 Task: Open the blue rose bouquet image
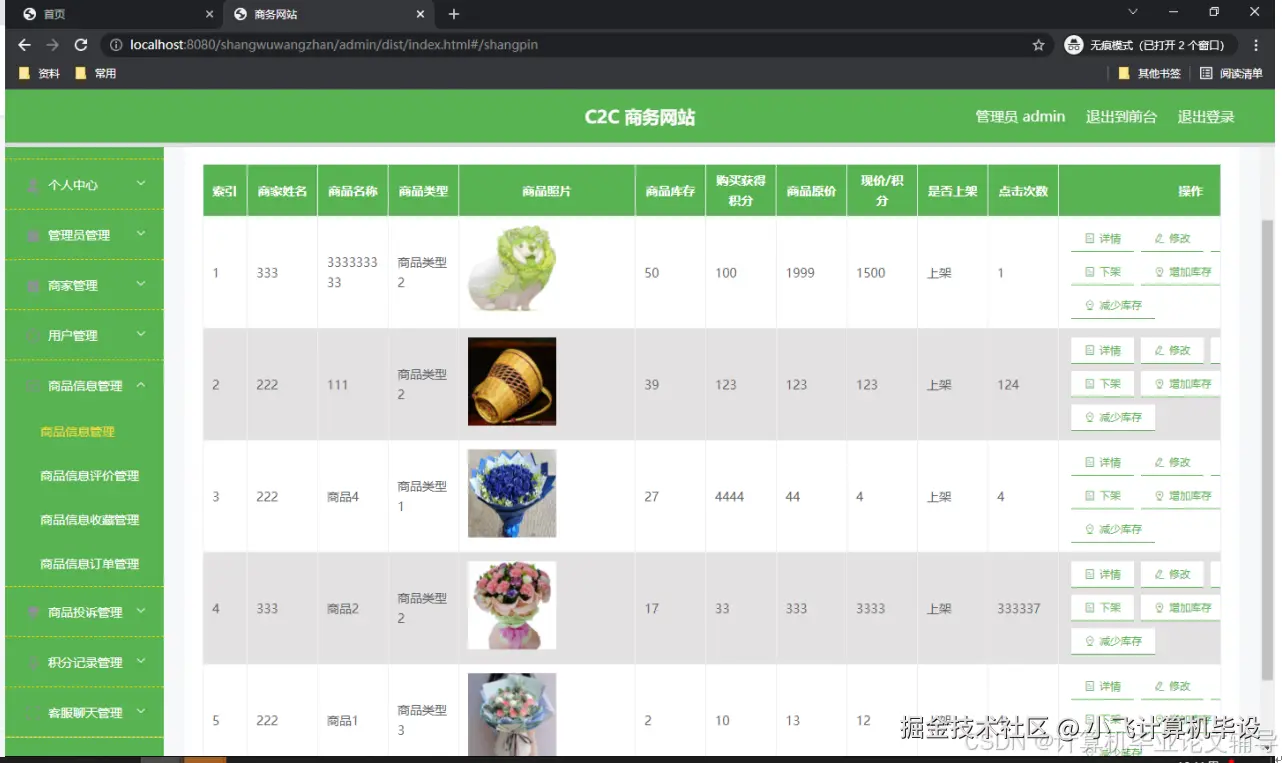tap(512, 494)
